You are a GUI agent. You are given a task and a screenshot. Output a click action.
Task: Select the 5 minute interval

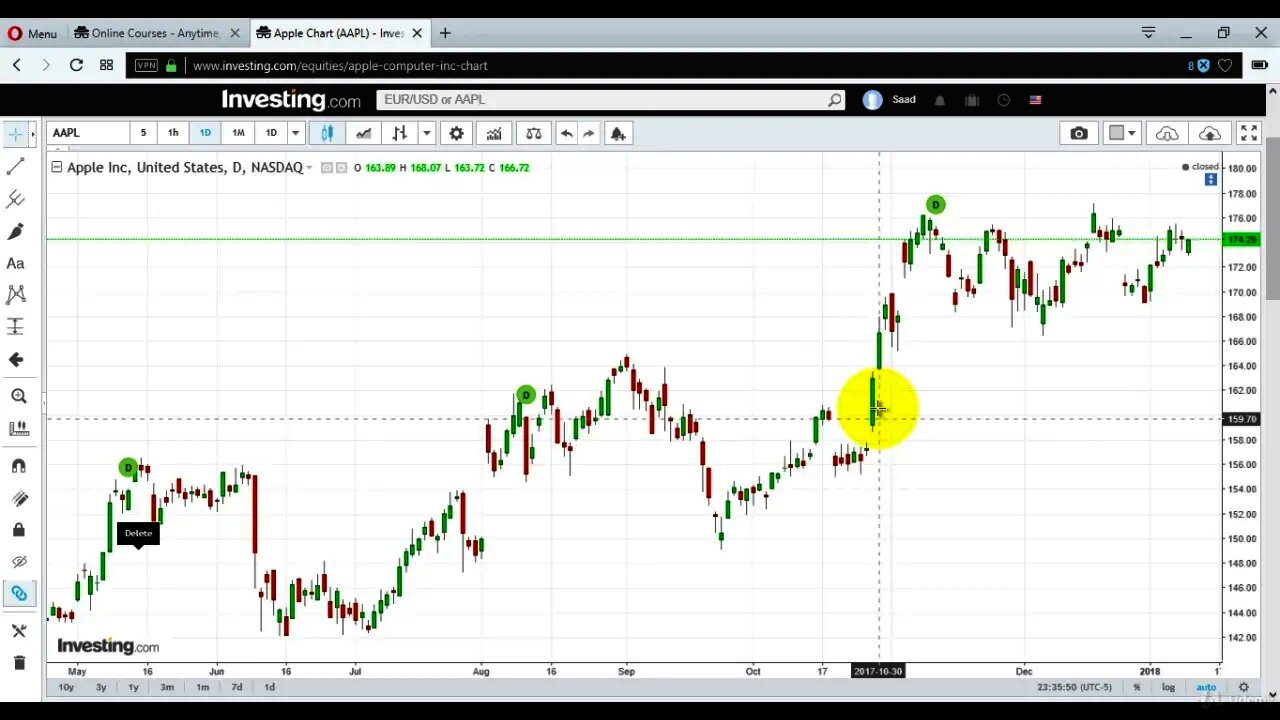pyautogui.click(x=143, y=133)
